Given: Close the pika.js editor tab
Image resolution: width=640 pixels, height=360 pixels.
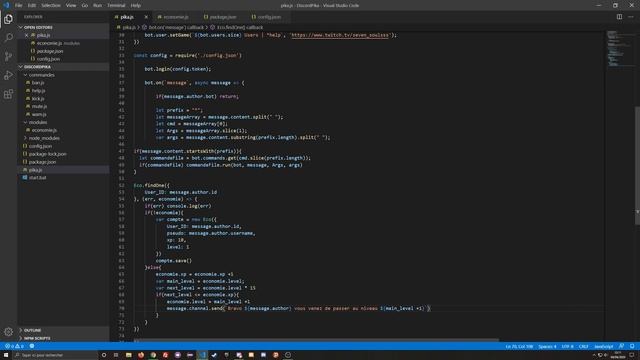Looking at the screenshot, I should click(x=146, y=17).
